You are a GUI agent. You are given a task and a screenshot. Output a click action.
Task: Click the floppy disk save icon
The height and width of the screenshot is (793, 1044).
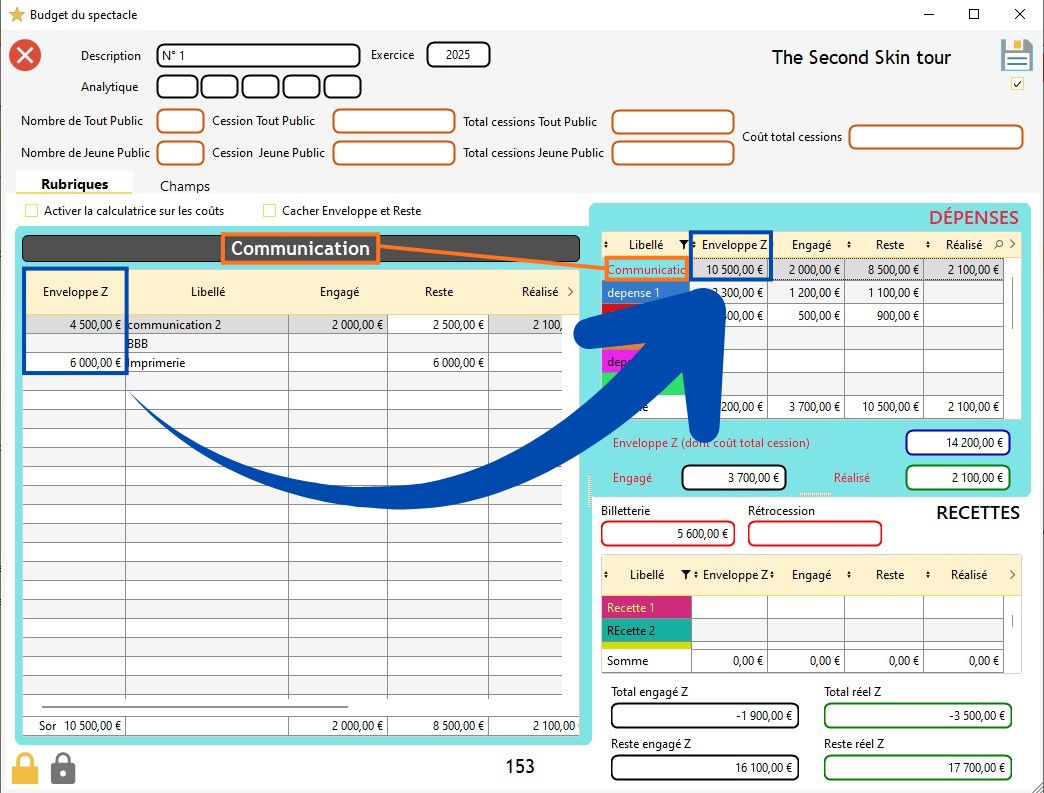click(1016, 56)
